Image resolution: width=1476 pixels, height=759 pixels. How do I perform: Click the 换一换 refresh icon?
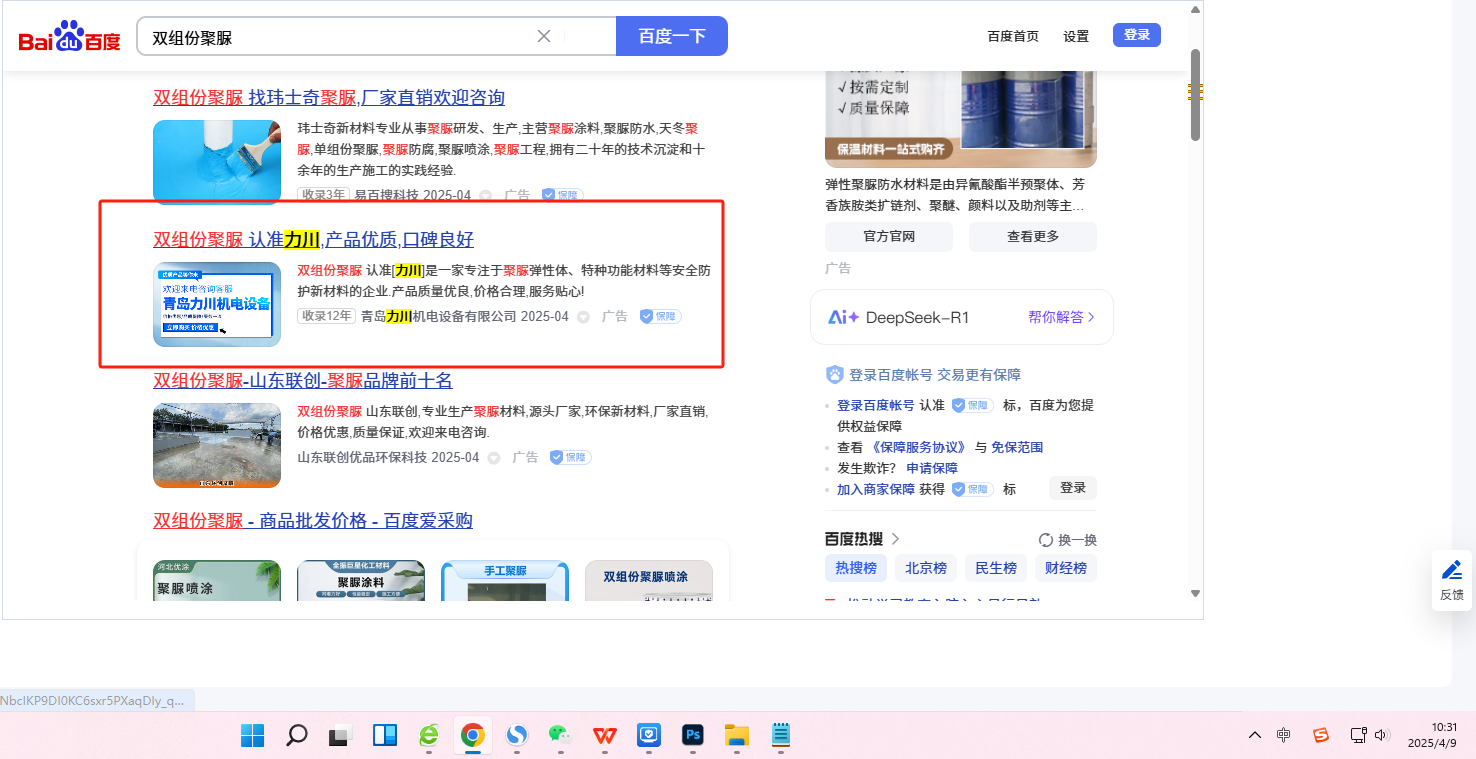click(x=1046, y=540)
